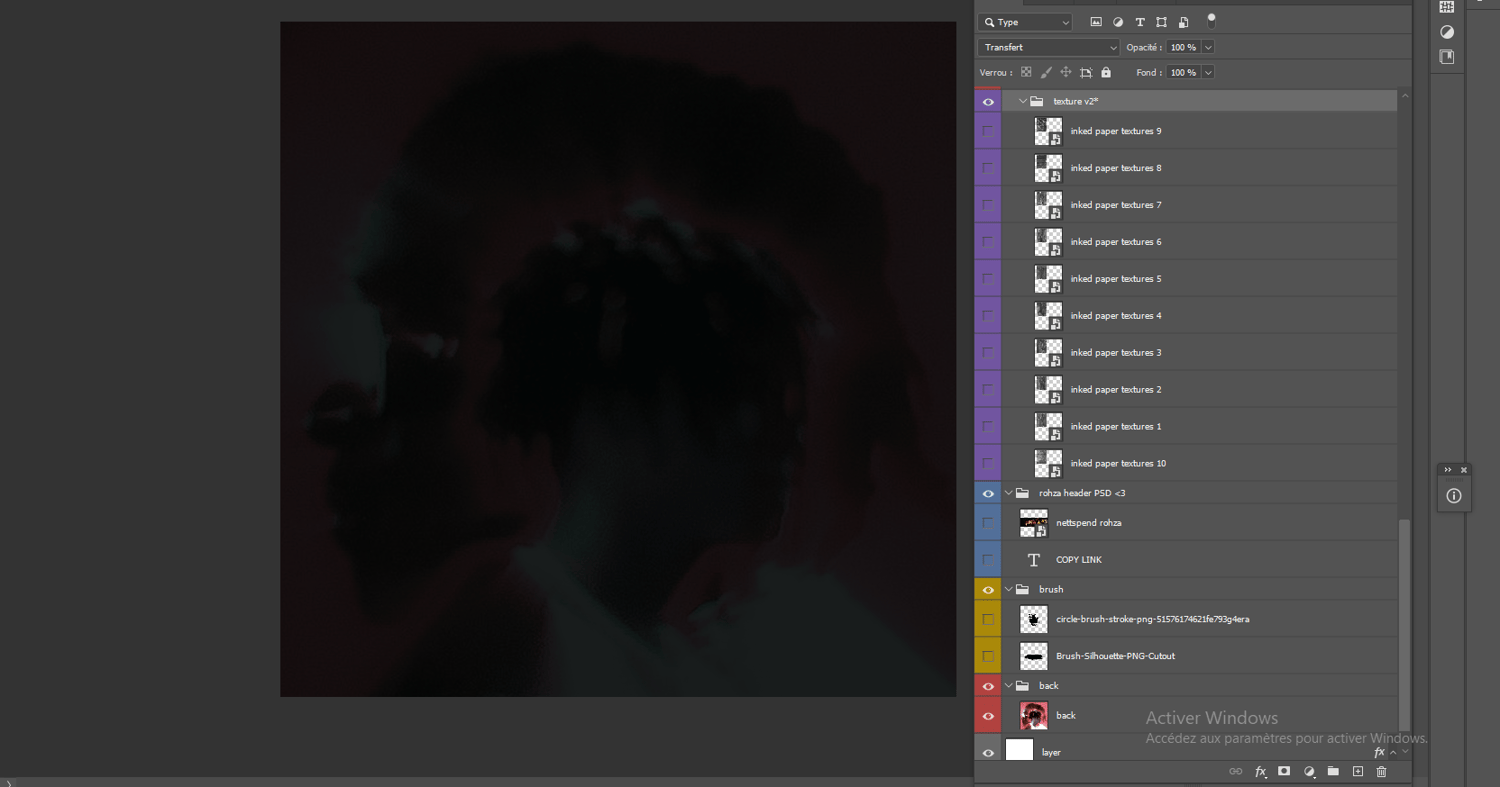Viewport: 1500px width, 787px height.
Task: Filter layers by shape layers icon
Action: tap(1162, 22)
